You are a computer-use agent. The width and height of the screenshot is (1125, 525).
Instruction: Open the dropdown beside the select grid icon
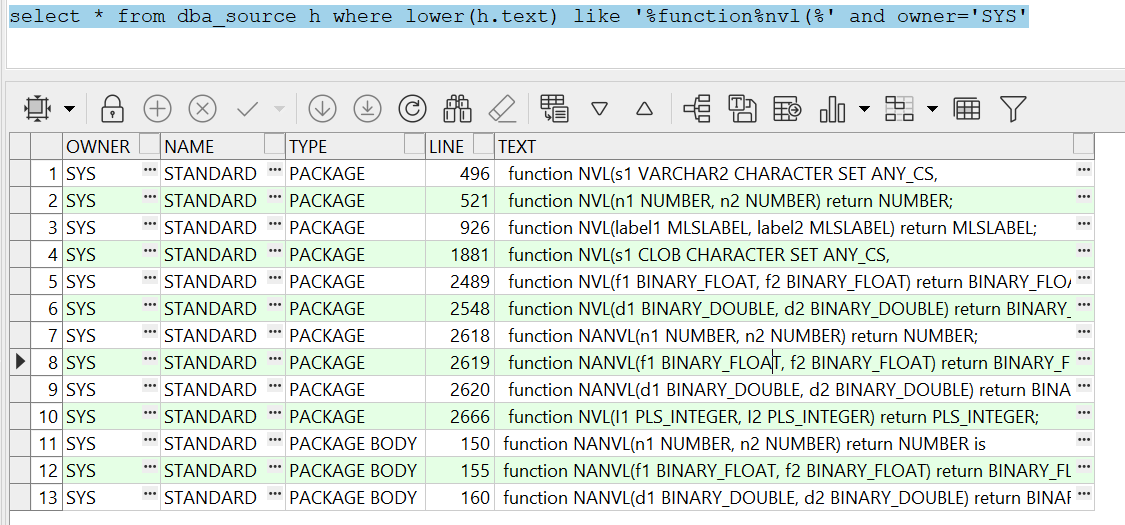70,109
